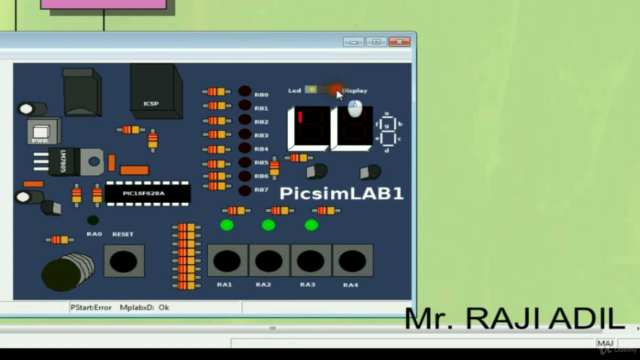Click the ICSP connector block
Screen dimensions: 640x360
[x=156, y=91]
